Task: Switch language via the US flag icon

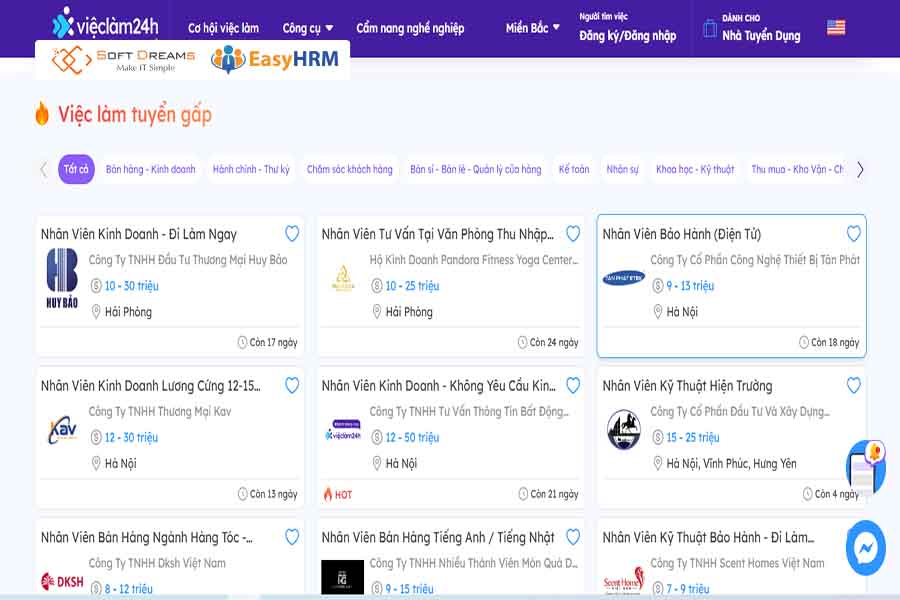Action: click(836, 27)
